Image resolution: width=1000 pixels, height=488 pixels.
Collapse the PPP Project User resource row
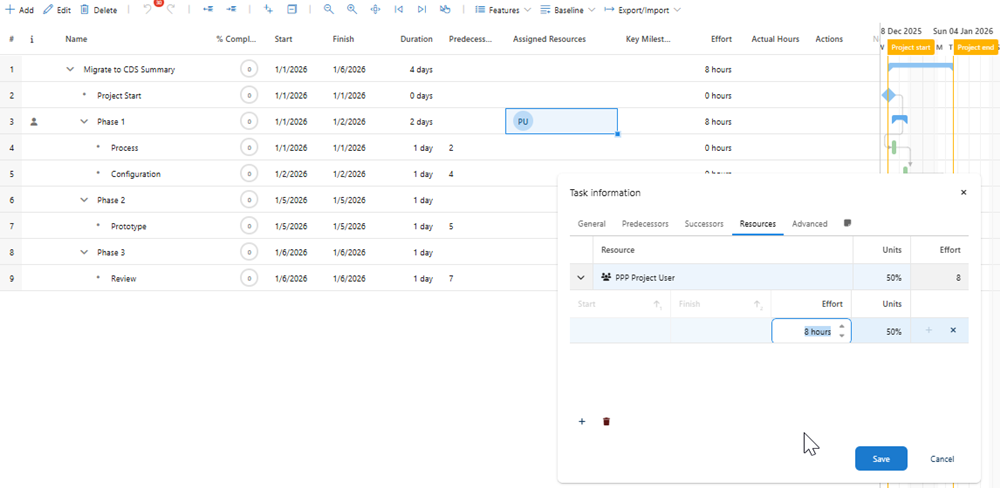[581, 277]
